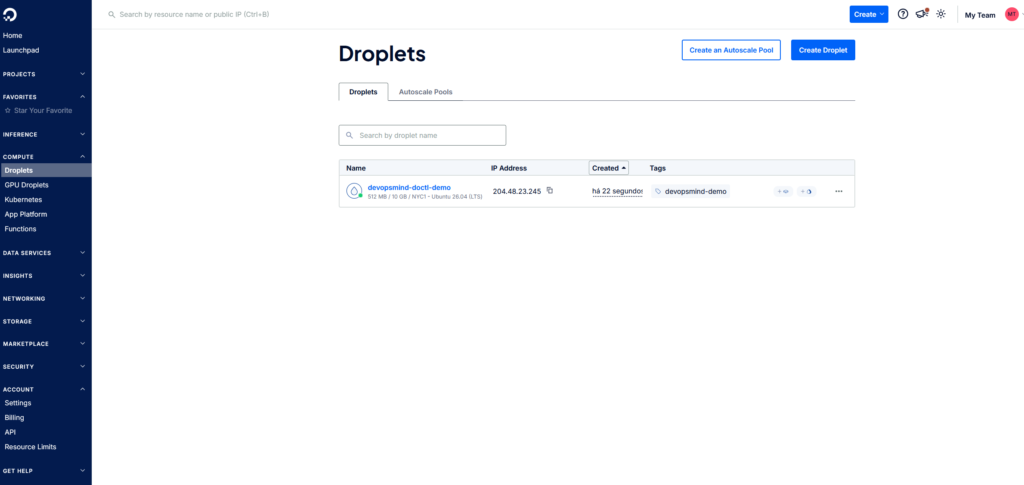Focus the Search by droplet name field
Screen dimensions: 1024x485
pyautogui.click(x=422, y=135)
